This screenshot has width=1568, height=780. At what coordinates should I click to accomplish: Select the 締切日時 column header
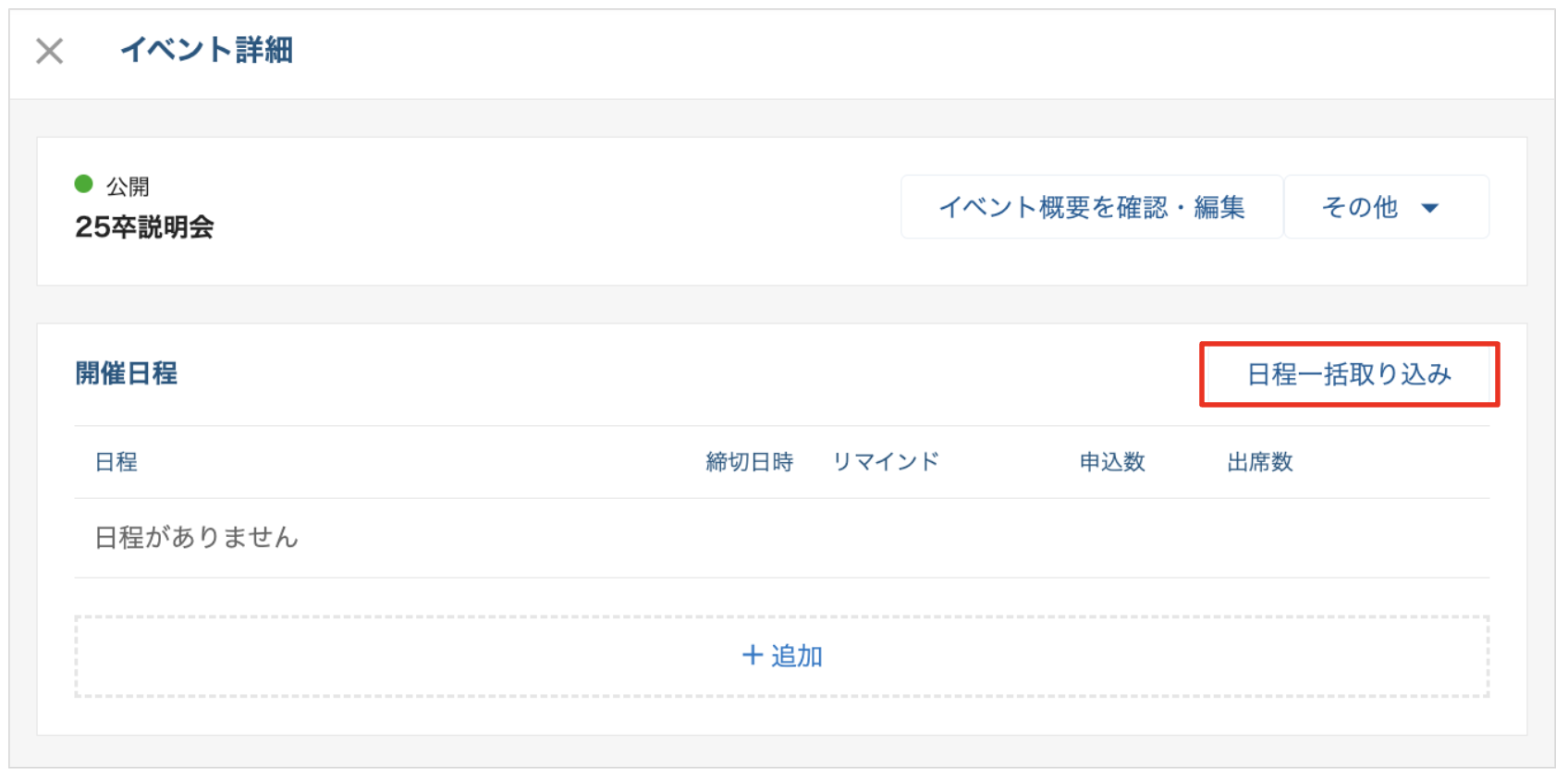pyautogui.click(x=749, y=462)
